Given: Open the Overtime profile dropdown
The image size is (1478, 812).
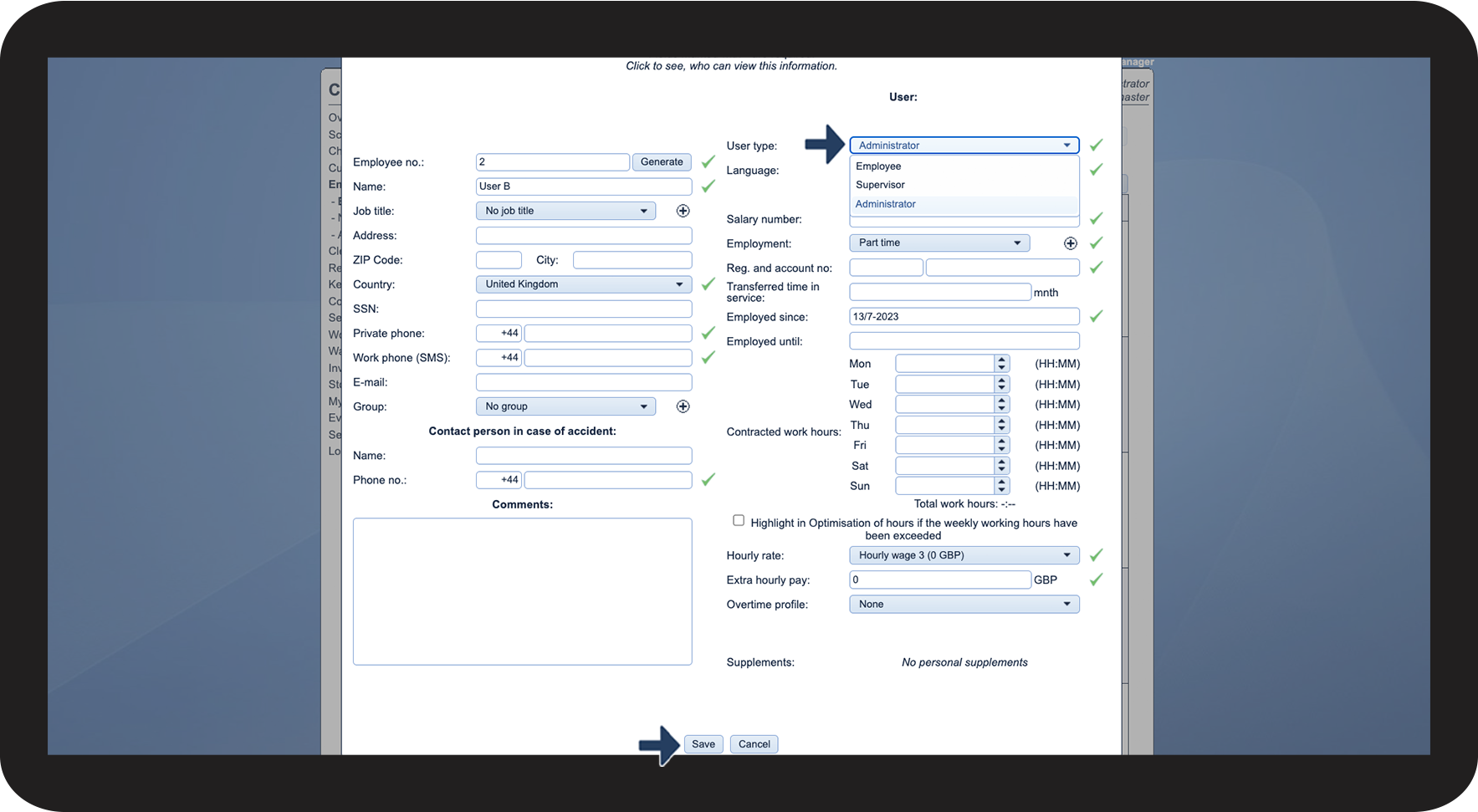Looking at the screenshot, I should 964,605.
